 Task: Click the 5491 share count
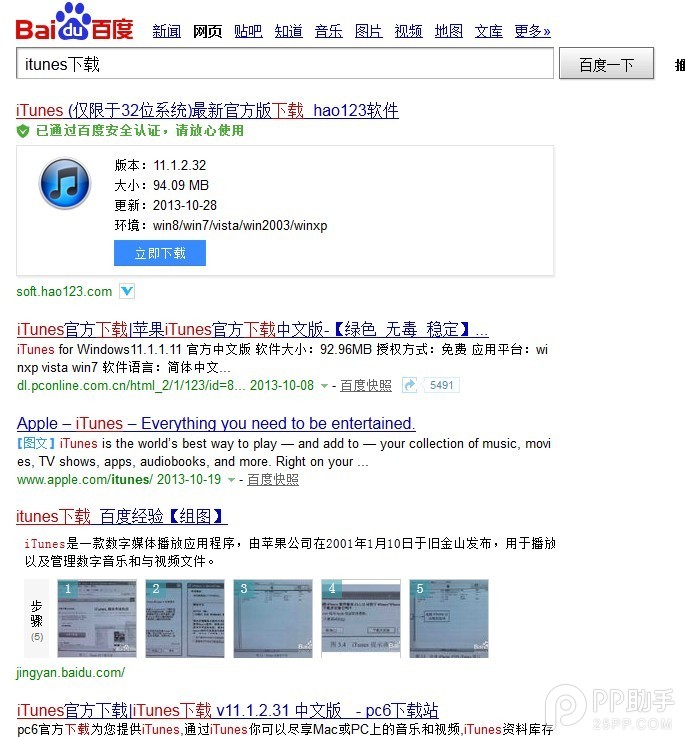[x=441, y=385]
